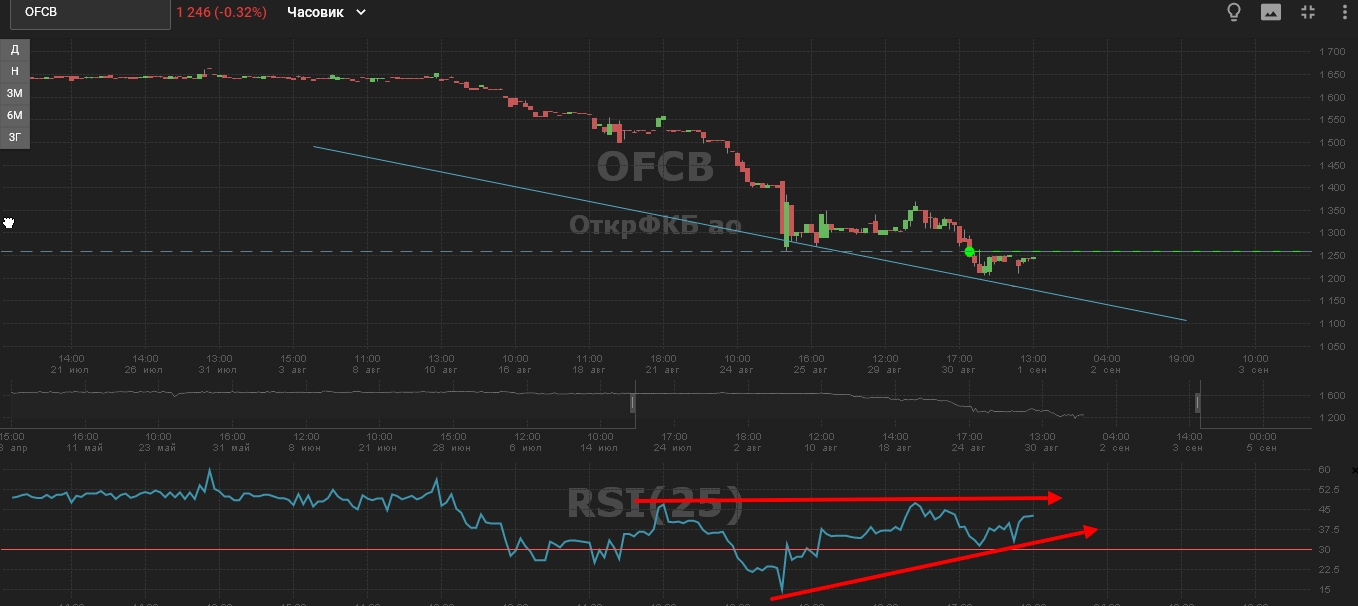The height and width of the screenshot is (606, 1358).
Task: Click the 3 авг date label
Action: [293, 370]
